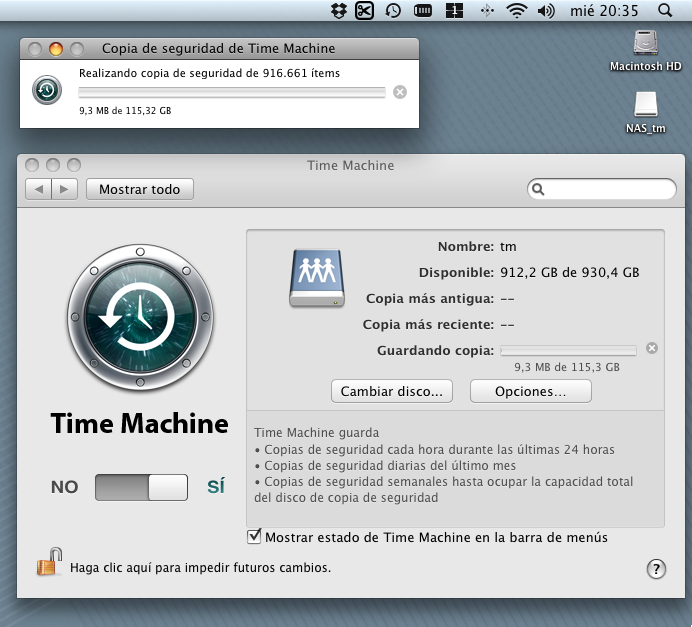Screen dimensions: 692x627
Task: Click the backup progress bar in small window
Action: click(x=232, y=92)
